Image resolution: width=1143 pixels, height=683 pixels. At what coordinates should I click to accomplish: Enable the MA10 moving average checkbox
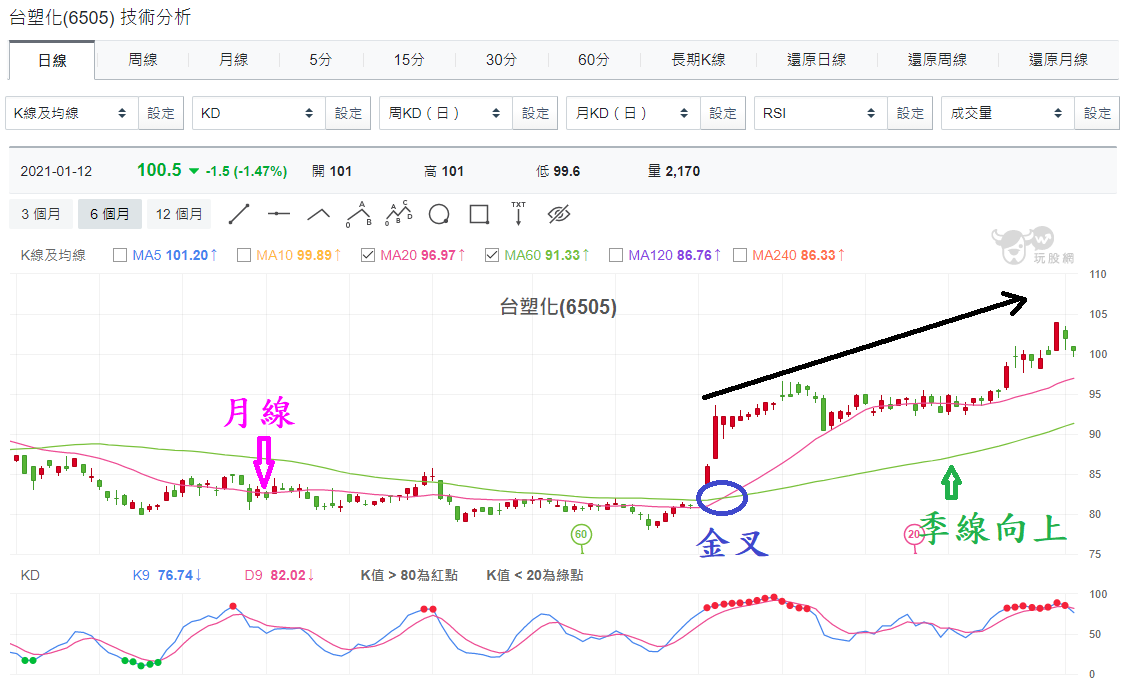click(244, 255)
